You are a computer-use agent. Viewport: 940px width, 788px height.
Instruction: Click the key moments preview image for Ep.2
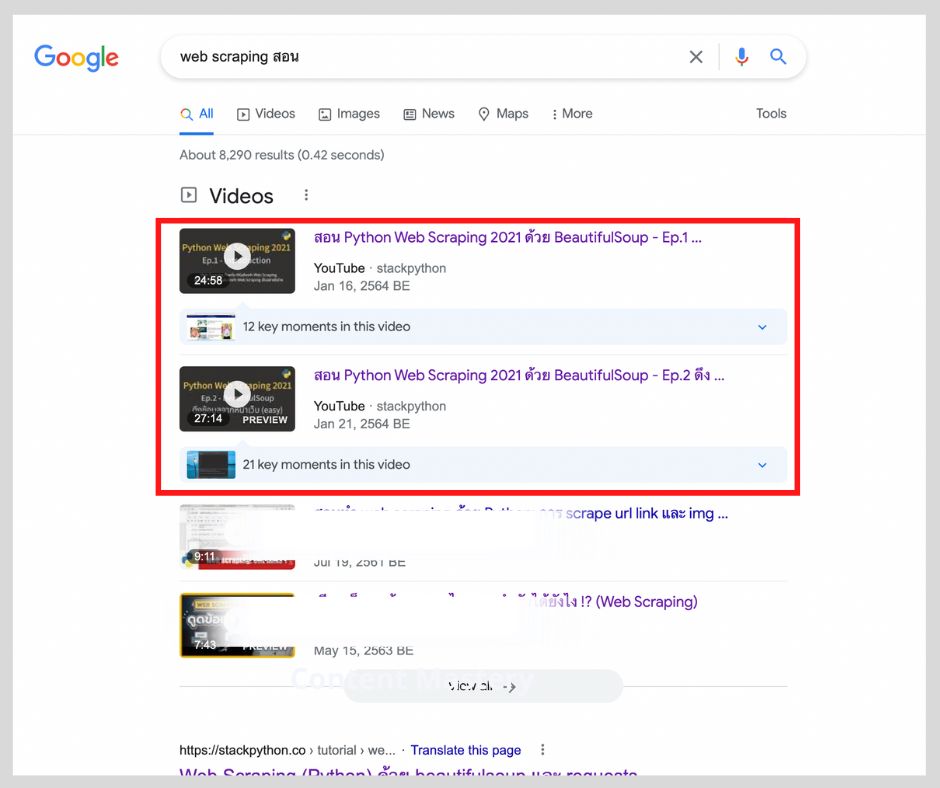210,465
